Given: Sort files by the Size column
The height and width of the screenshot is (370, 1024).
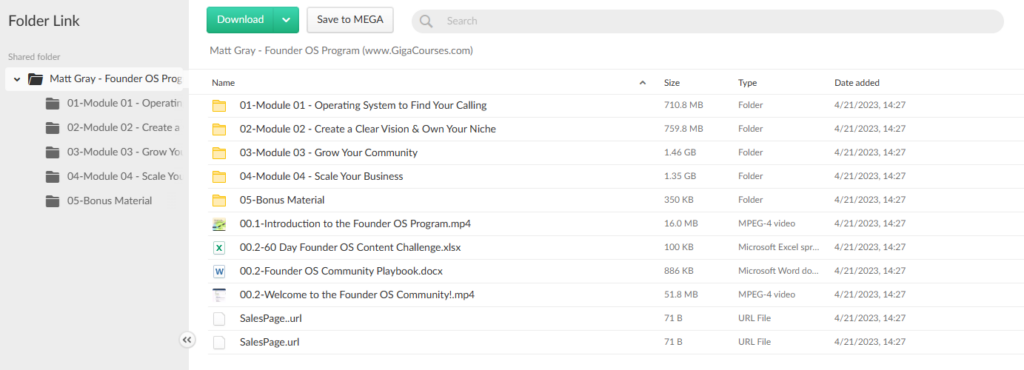Looking at the screenshot, I should (x=672, y=83).
